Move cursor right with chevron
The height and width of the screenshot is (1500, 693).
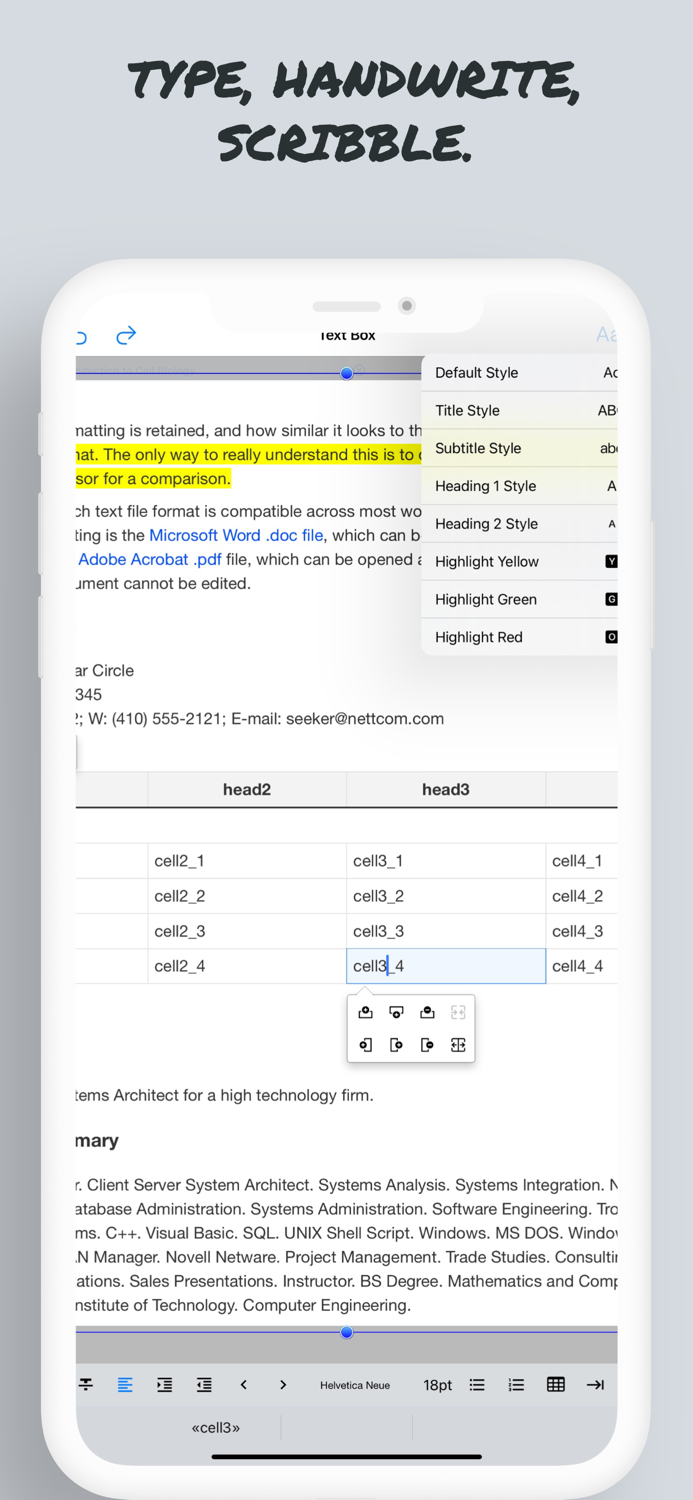click(x=283, y=1385)
